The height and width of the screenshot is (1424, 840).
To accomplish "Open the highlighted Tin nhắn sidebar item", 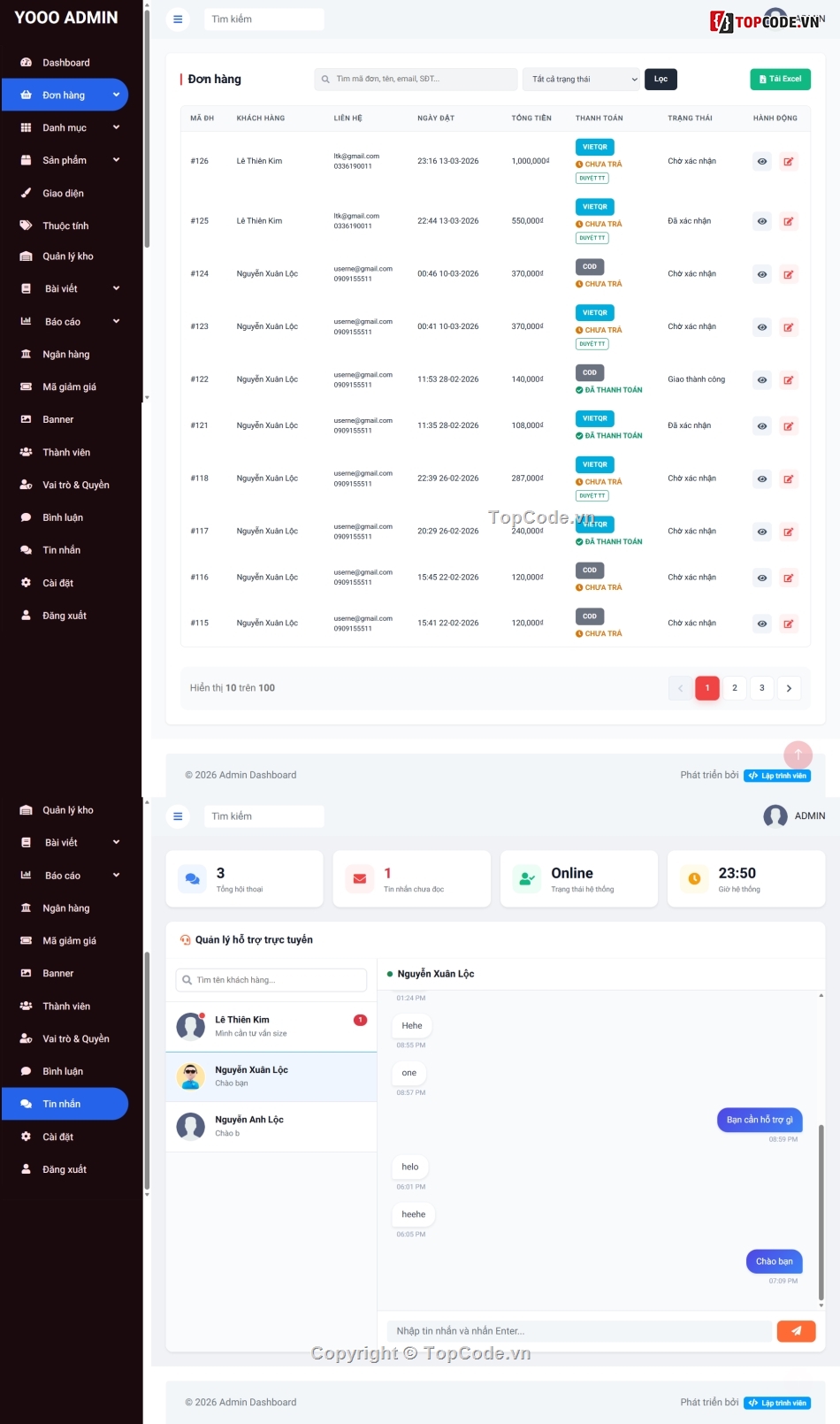I will tap(65, 1104).
